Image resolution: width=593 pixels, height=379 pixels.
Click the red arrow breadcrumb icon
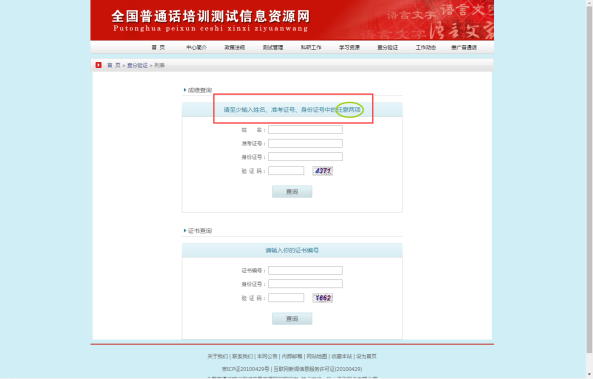pyautogui.click(x=98, y=65)
